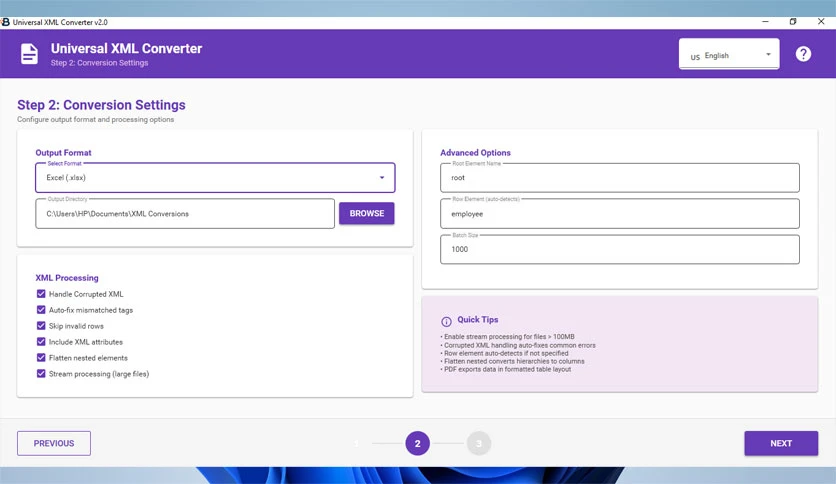Image resolution: width=836 pixels, height=484 pixels.
Task: Toggle Stream processing (large files) checkbox
Action: pos(41,374)
